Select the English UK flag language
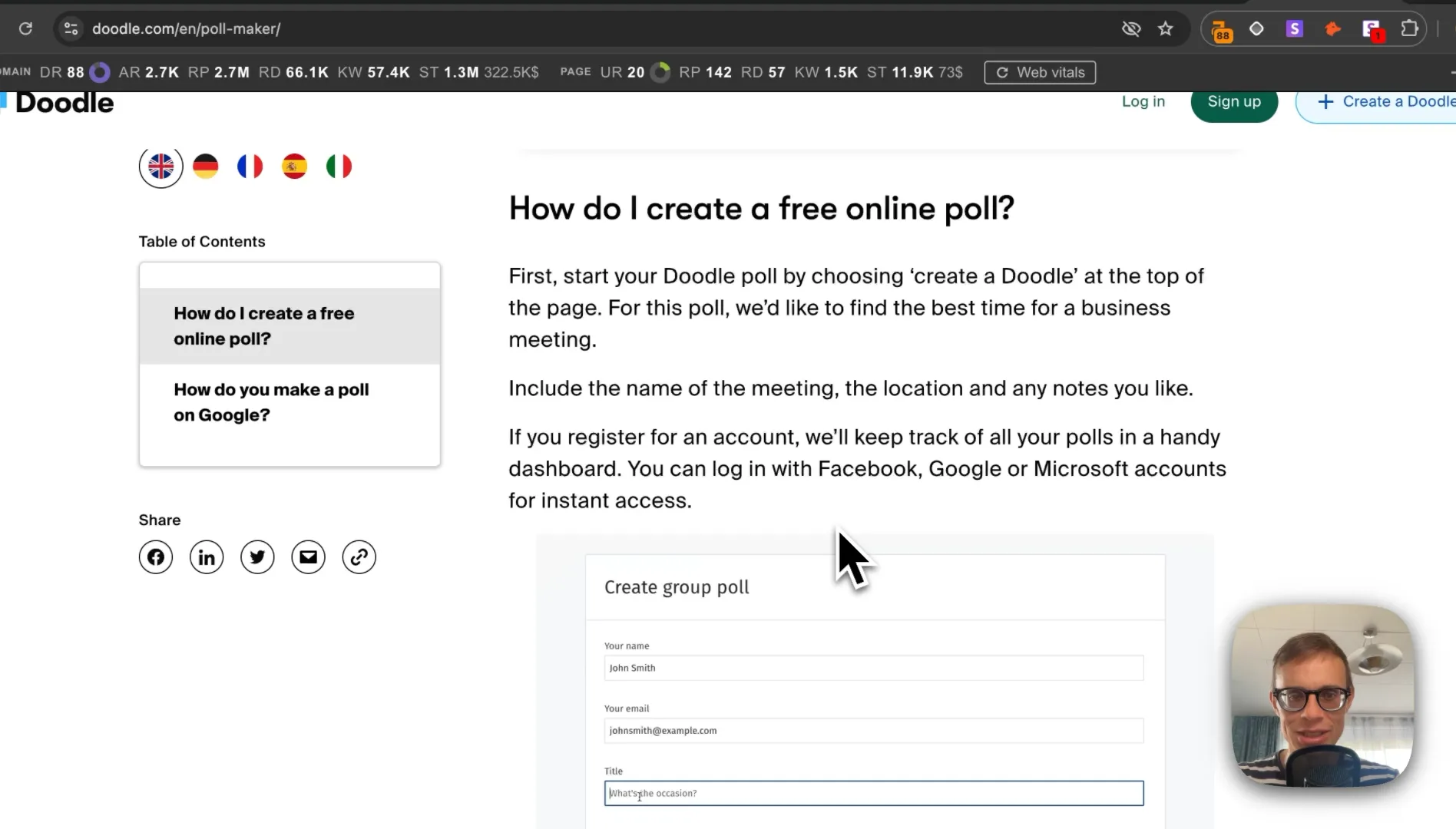This screenshot has height=829, width=1456. (161, 166)
